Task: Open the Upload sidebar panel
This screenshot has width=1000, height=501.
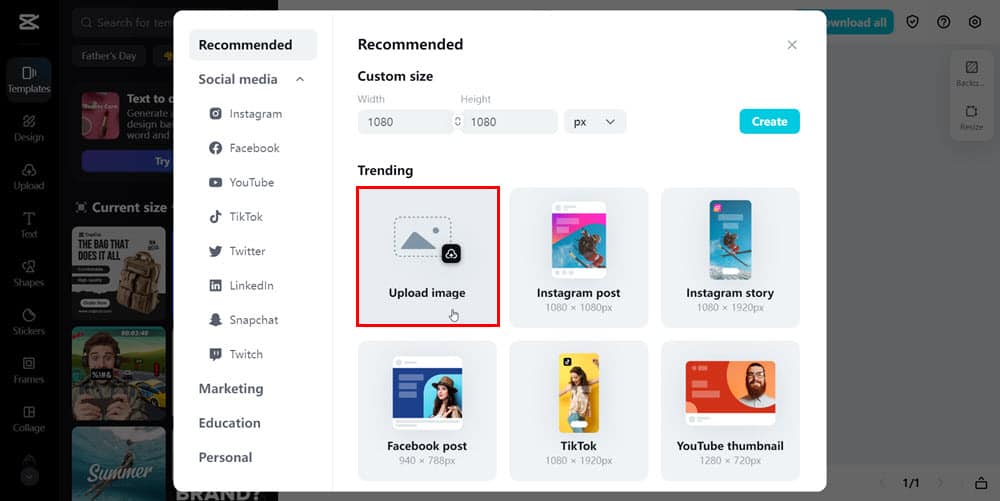Action: (29, 177)
